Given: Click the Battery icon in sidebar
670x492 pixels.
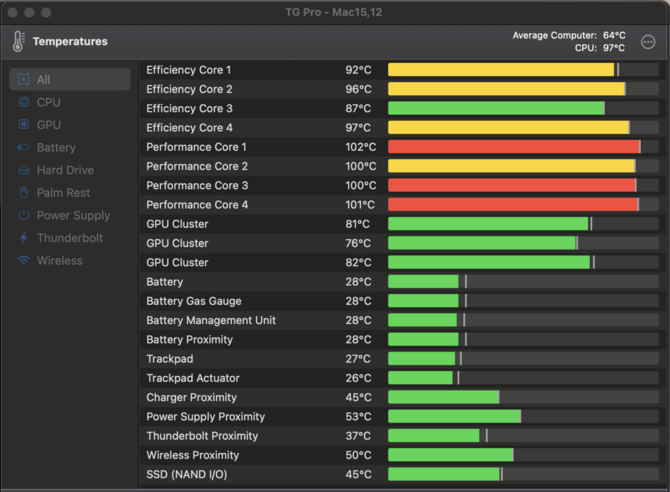Looking at the screenshot, I should tap(24, 147).
